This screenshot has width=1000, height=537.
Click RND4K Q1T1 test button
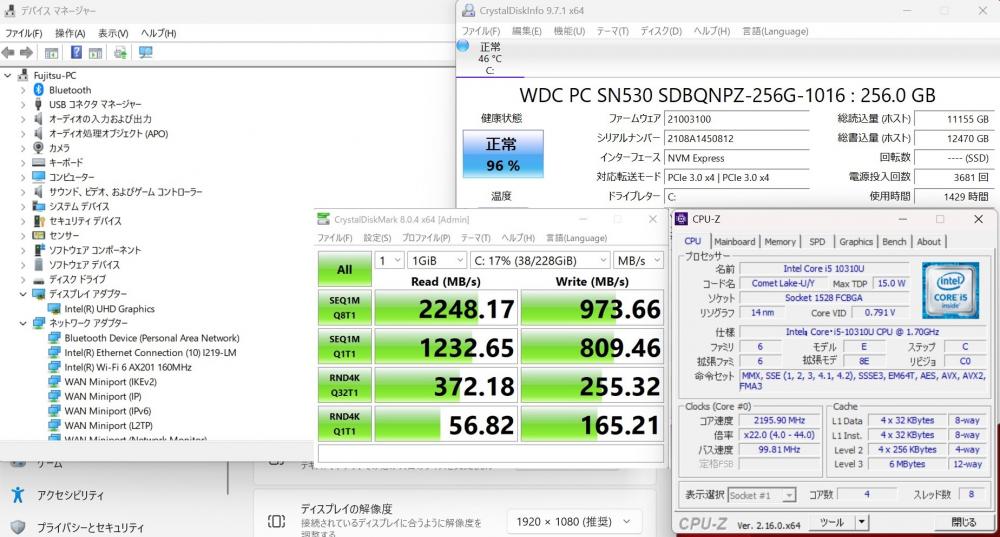click(344, 424)
